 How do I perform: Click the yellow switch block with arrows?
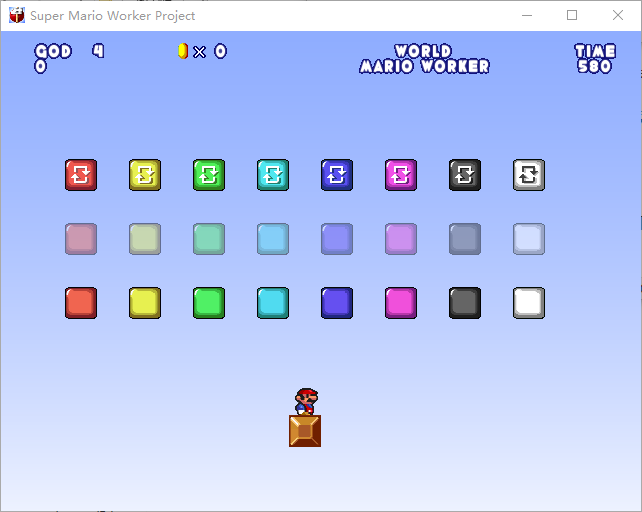[145, 175]
